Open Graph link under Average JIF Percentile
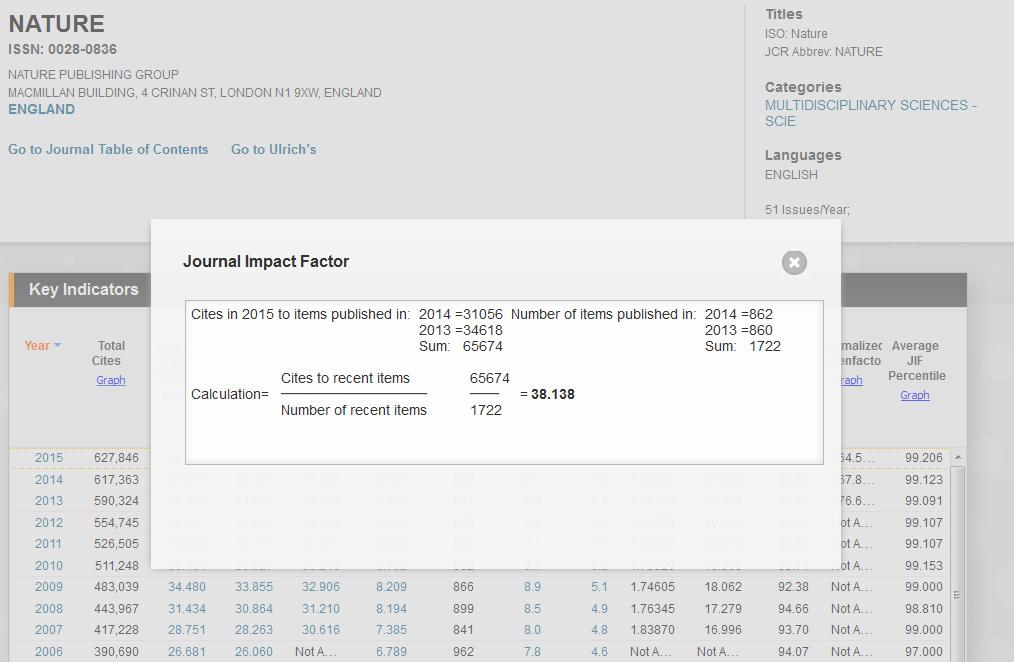The width and height of the screenshot is (1014, 662). click(x=914, y=395)
